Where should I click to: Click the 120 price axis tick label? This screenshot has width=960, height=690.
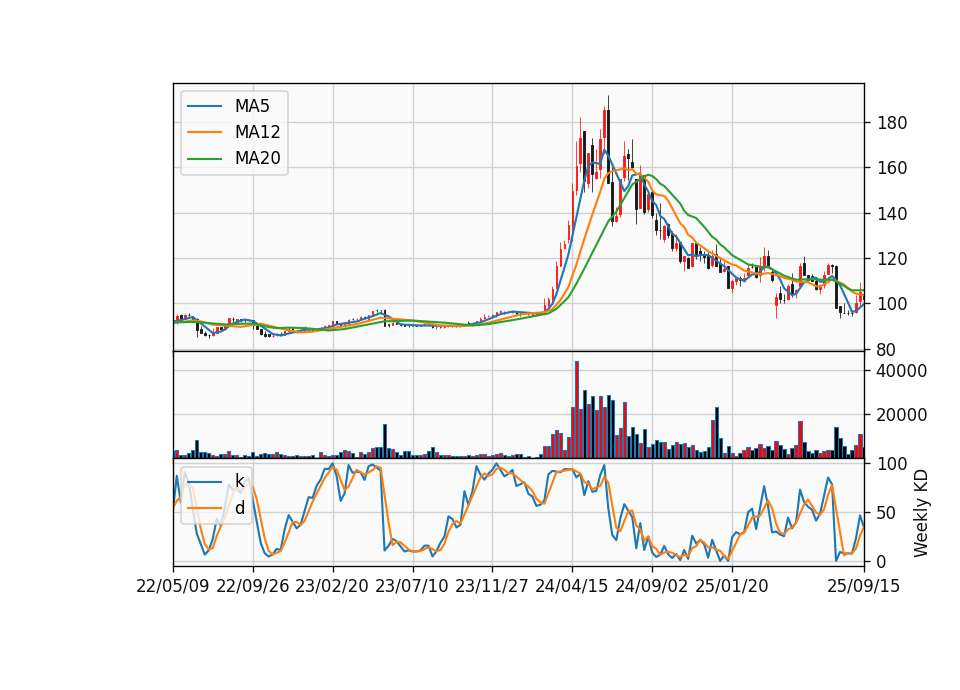(892, 259)
